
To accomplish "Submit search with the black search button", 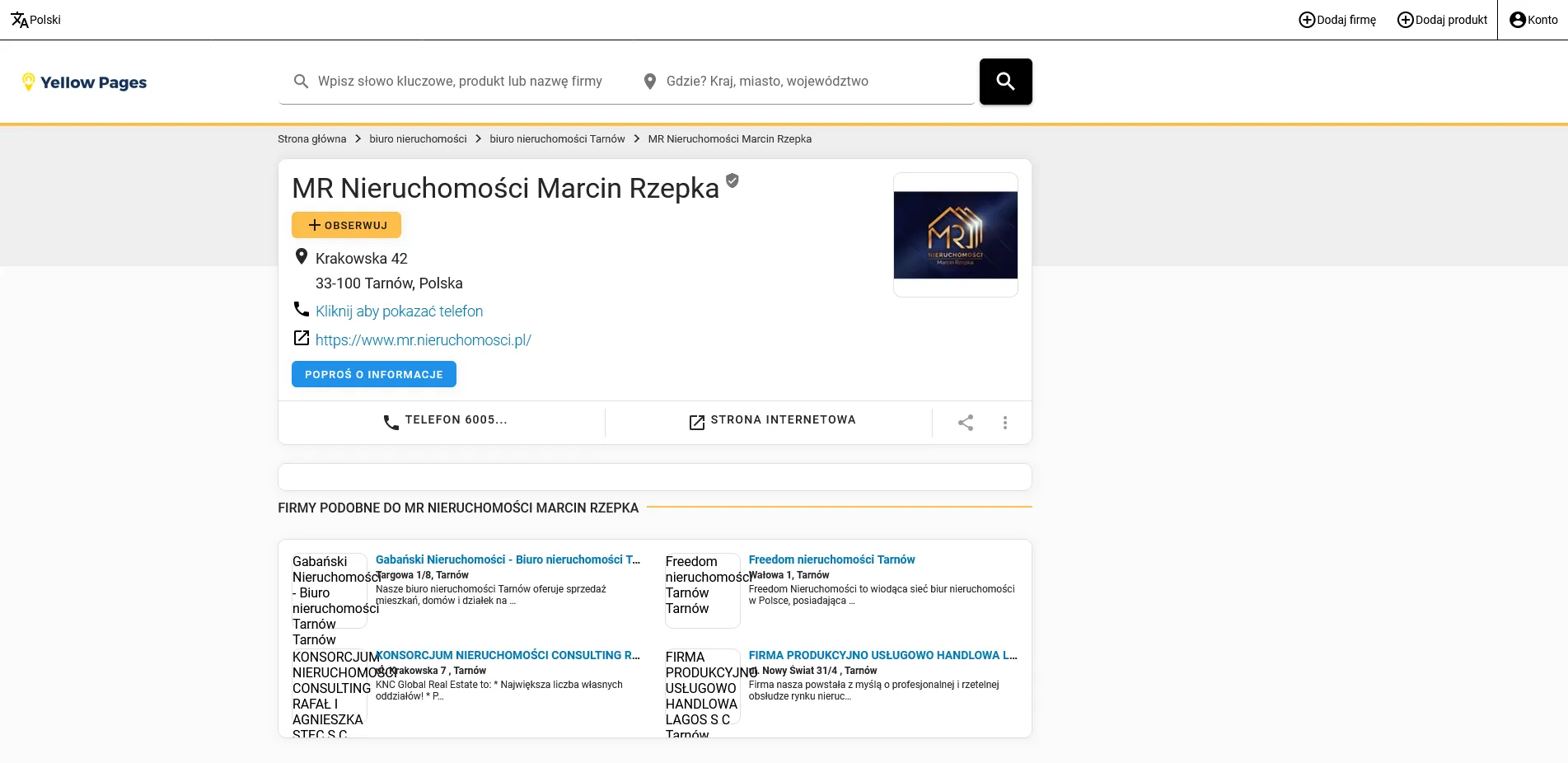I will click(1005, 82).
